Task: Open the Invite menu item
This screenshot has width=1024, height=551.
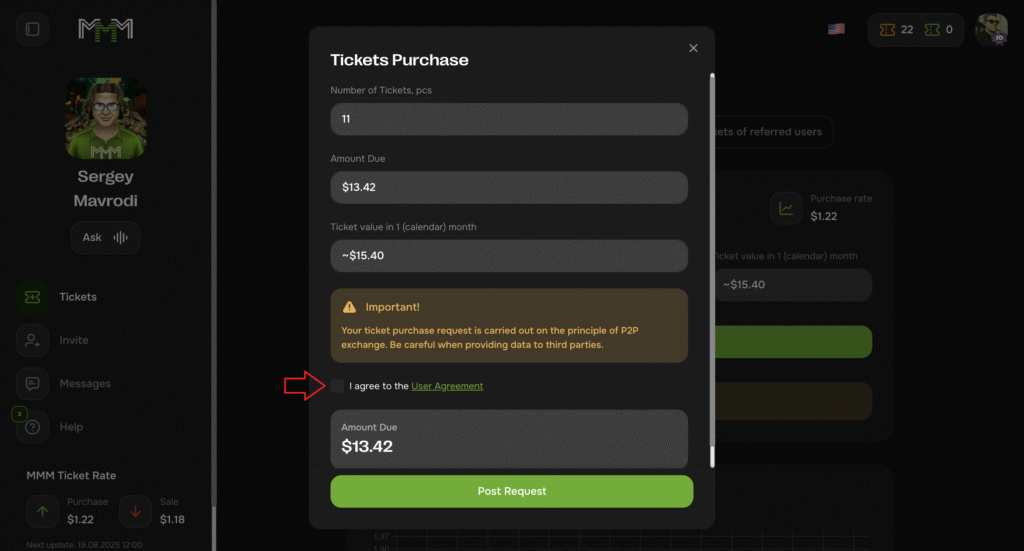Action: pos(74,340)
